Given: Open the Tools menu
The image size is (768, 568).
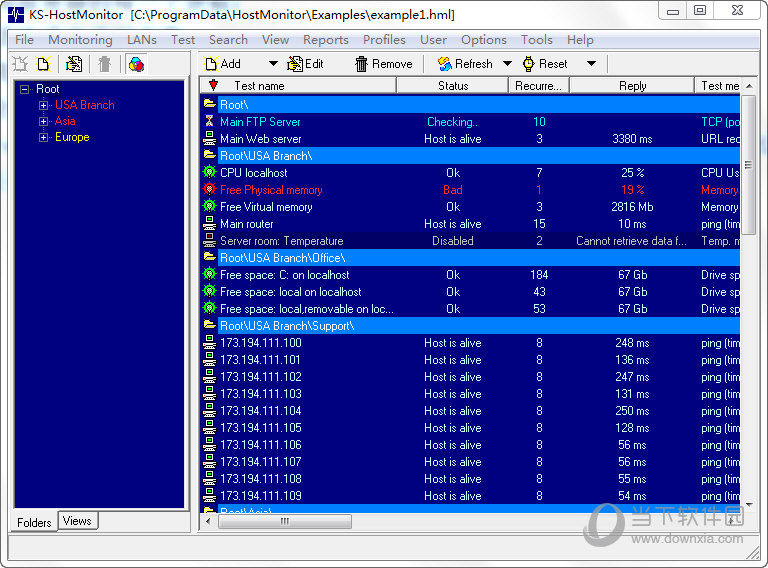Looking at the screenshot, I should click(537, 40).
